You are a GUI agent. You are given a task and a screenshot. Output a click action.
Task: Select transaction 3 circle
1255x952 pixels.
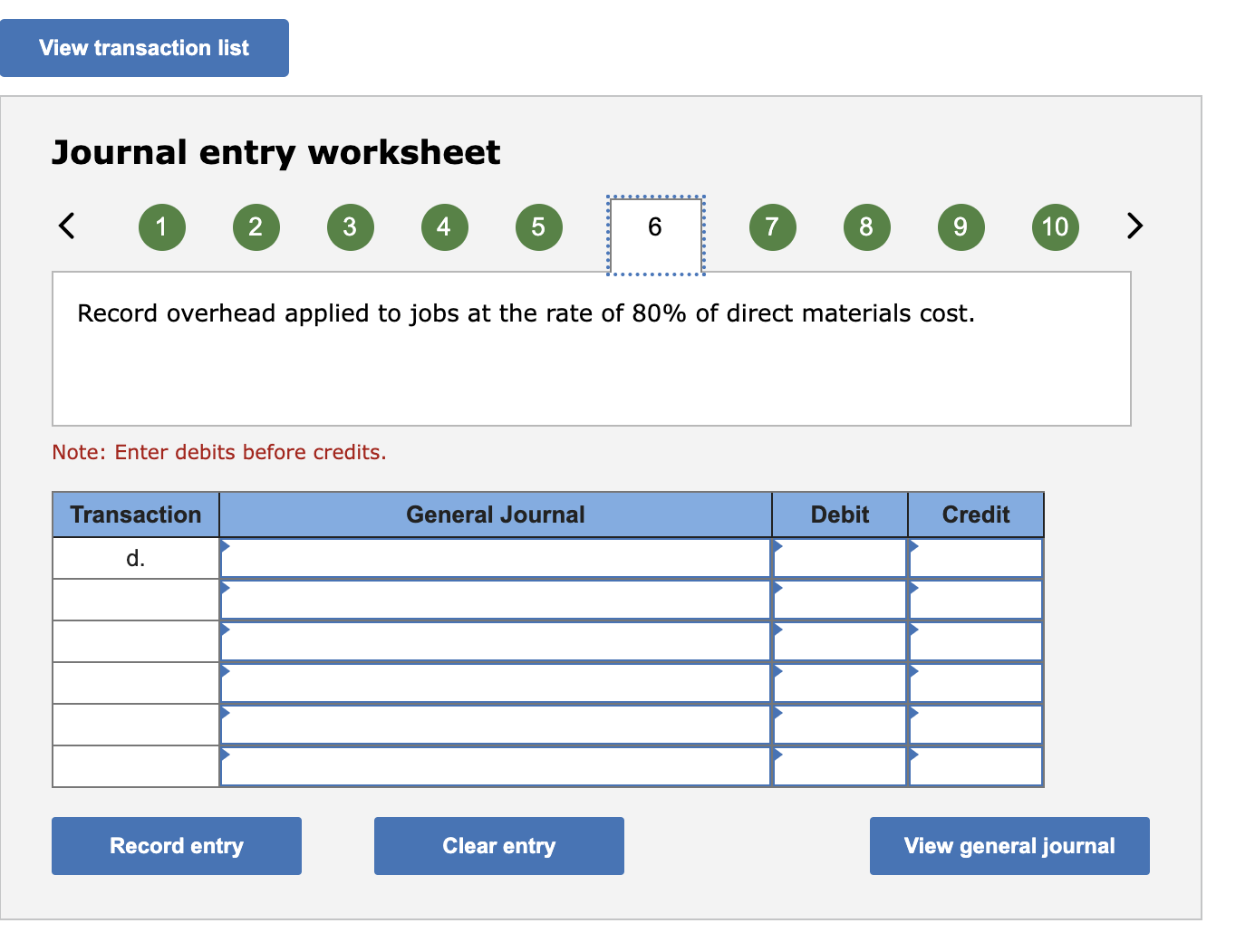[x=350, y=227]
